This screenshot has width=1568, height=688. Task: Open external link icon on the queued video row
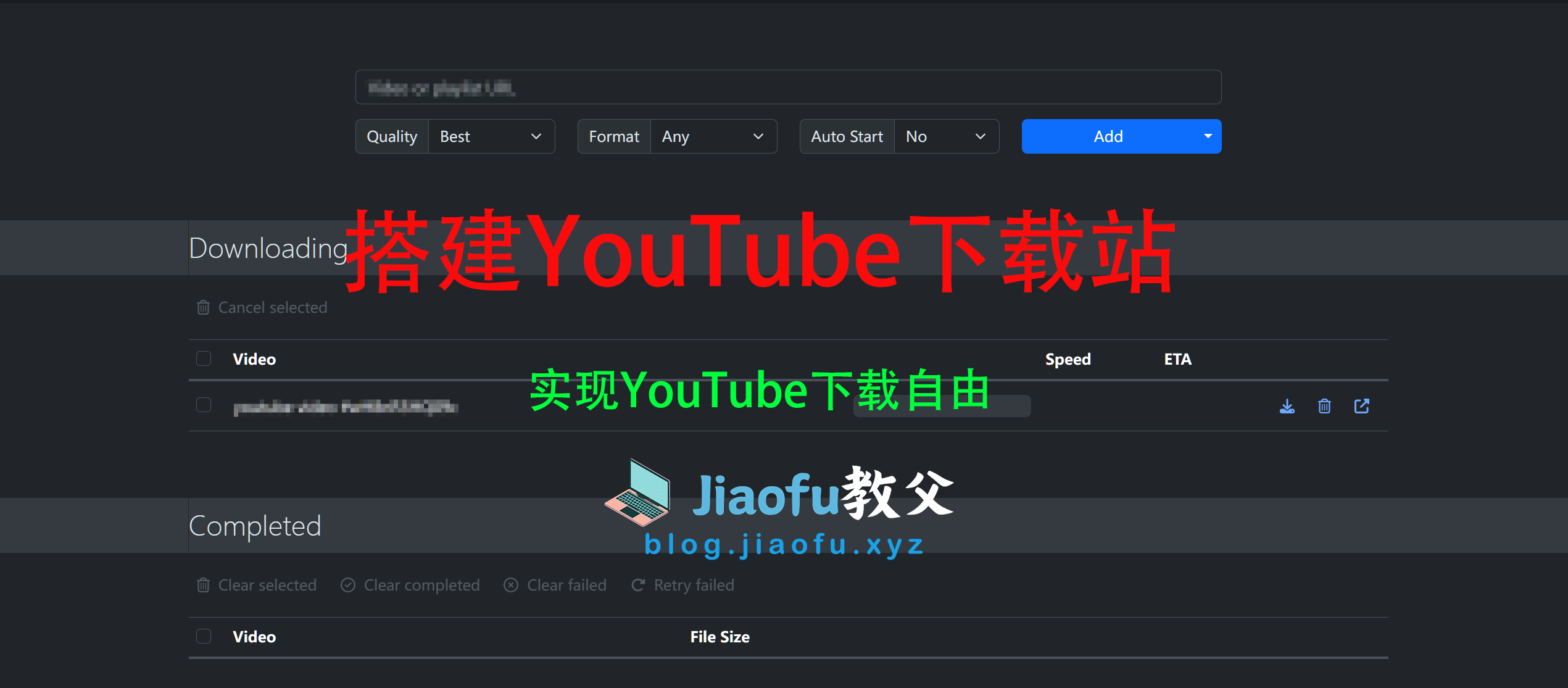click(1362, 406)
